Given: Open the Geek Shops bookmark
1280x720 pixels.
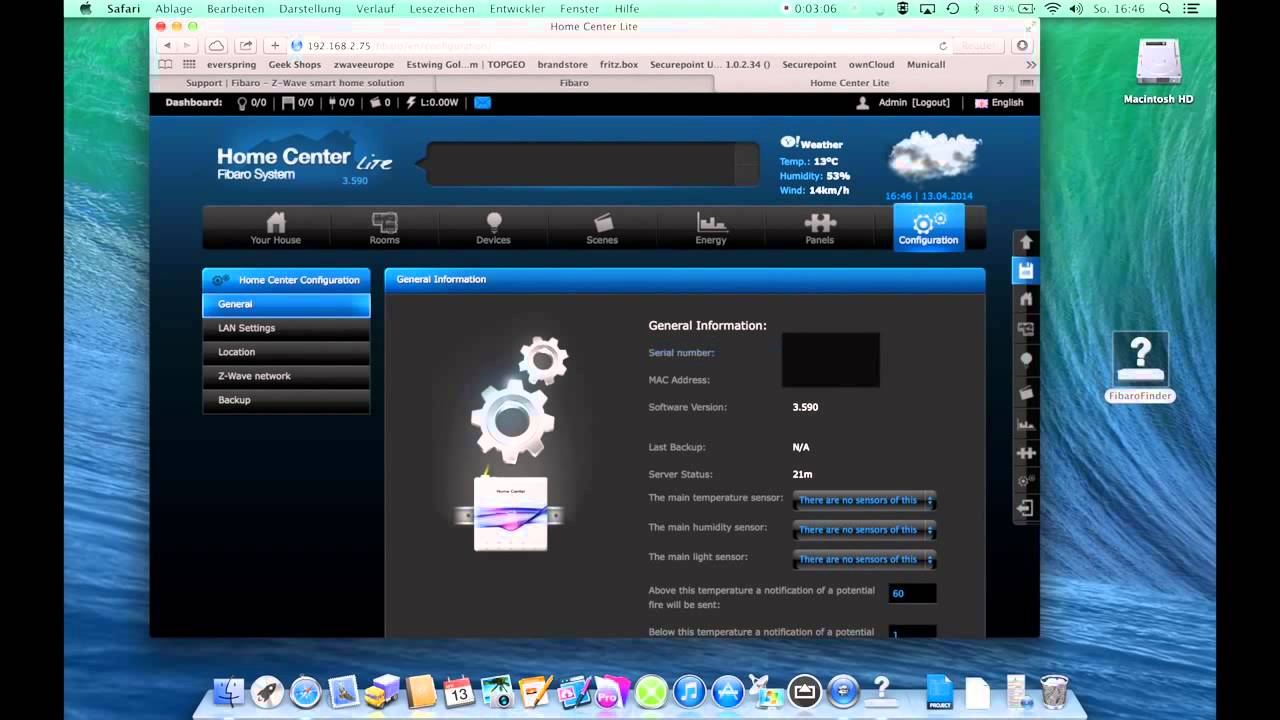Looking at the screenshot, I should (x=294, y=64).
